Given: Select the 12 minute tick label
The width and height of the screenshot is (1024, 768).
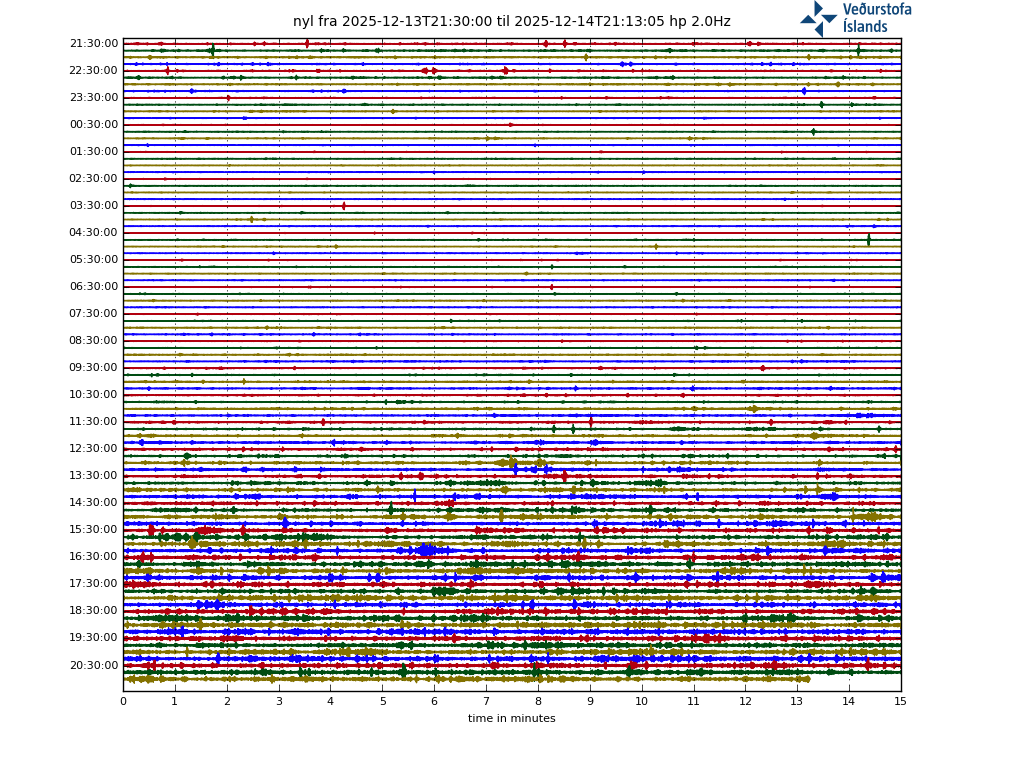Looking at the screenshot, I should pyautogui.click(x=745, y=701).
